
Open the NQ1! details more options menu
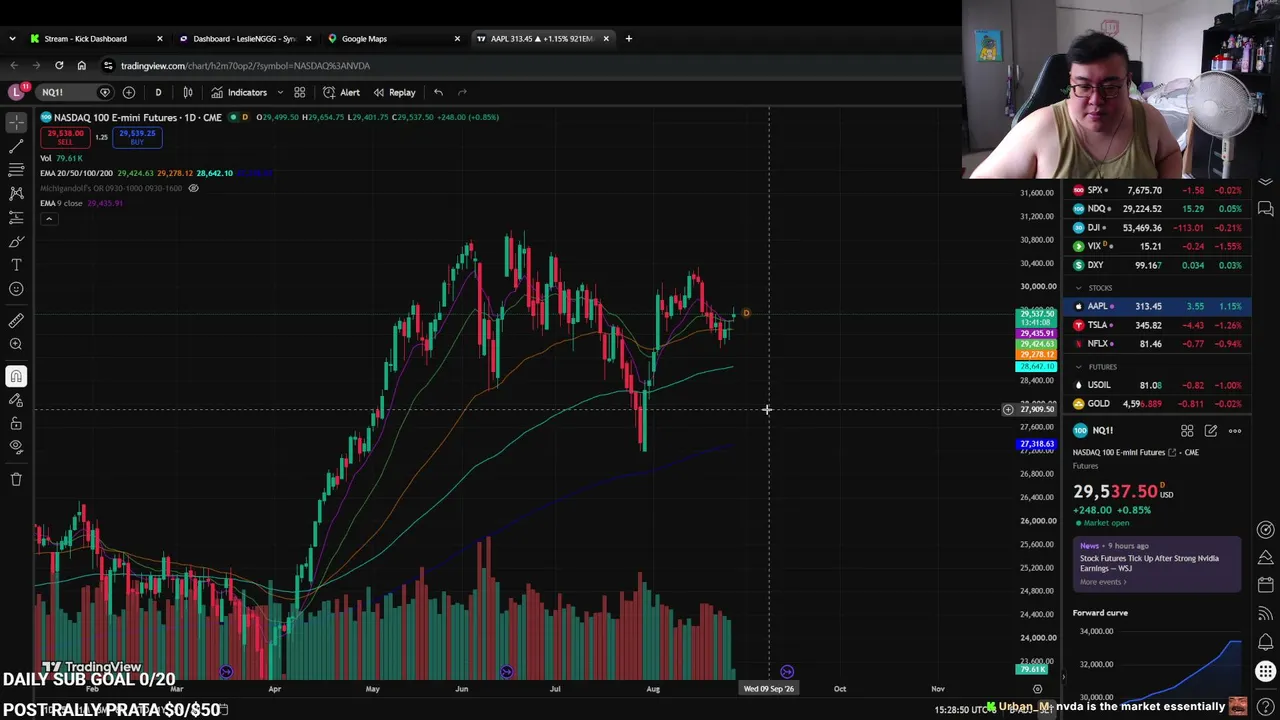pyautogui.click(x=1235, y=431)
